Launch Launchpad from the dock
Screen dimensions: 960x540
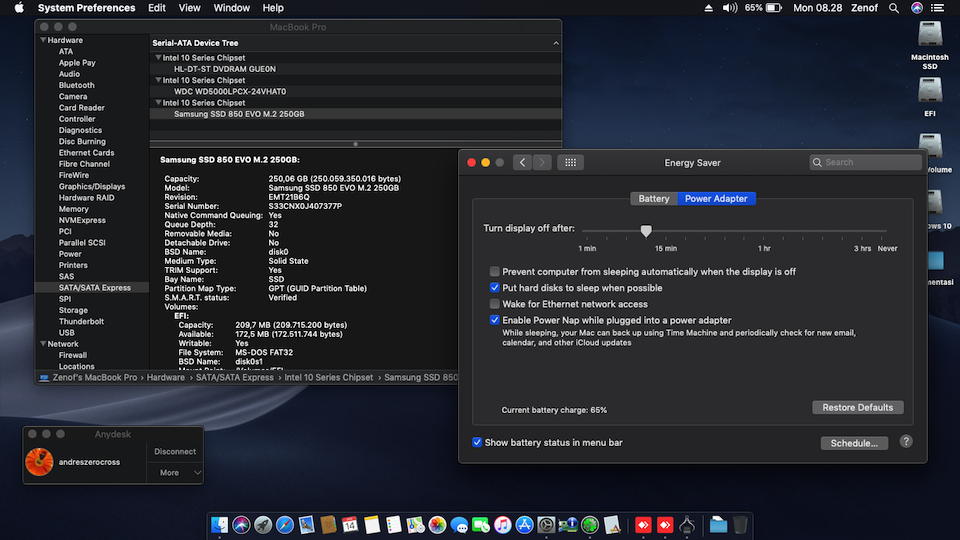click(263, 525)
